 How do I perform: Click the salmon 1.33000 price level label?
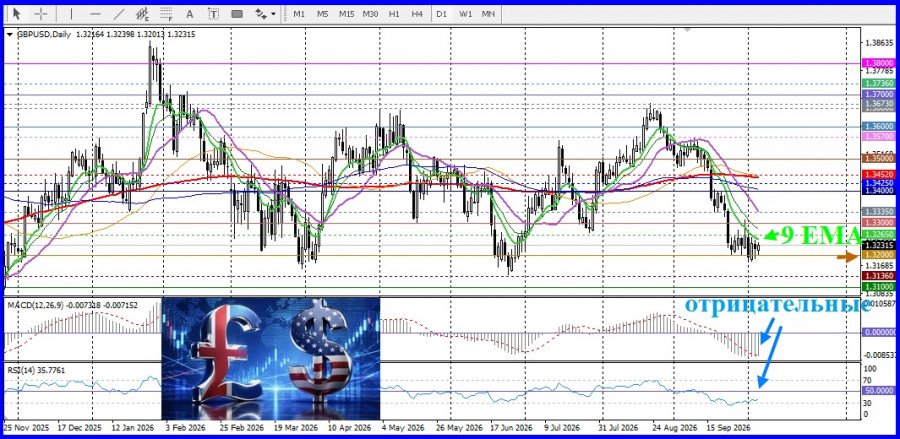879,222
